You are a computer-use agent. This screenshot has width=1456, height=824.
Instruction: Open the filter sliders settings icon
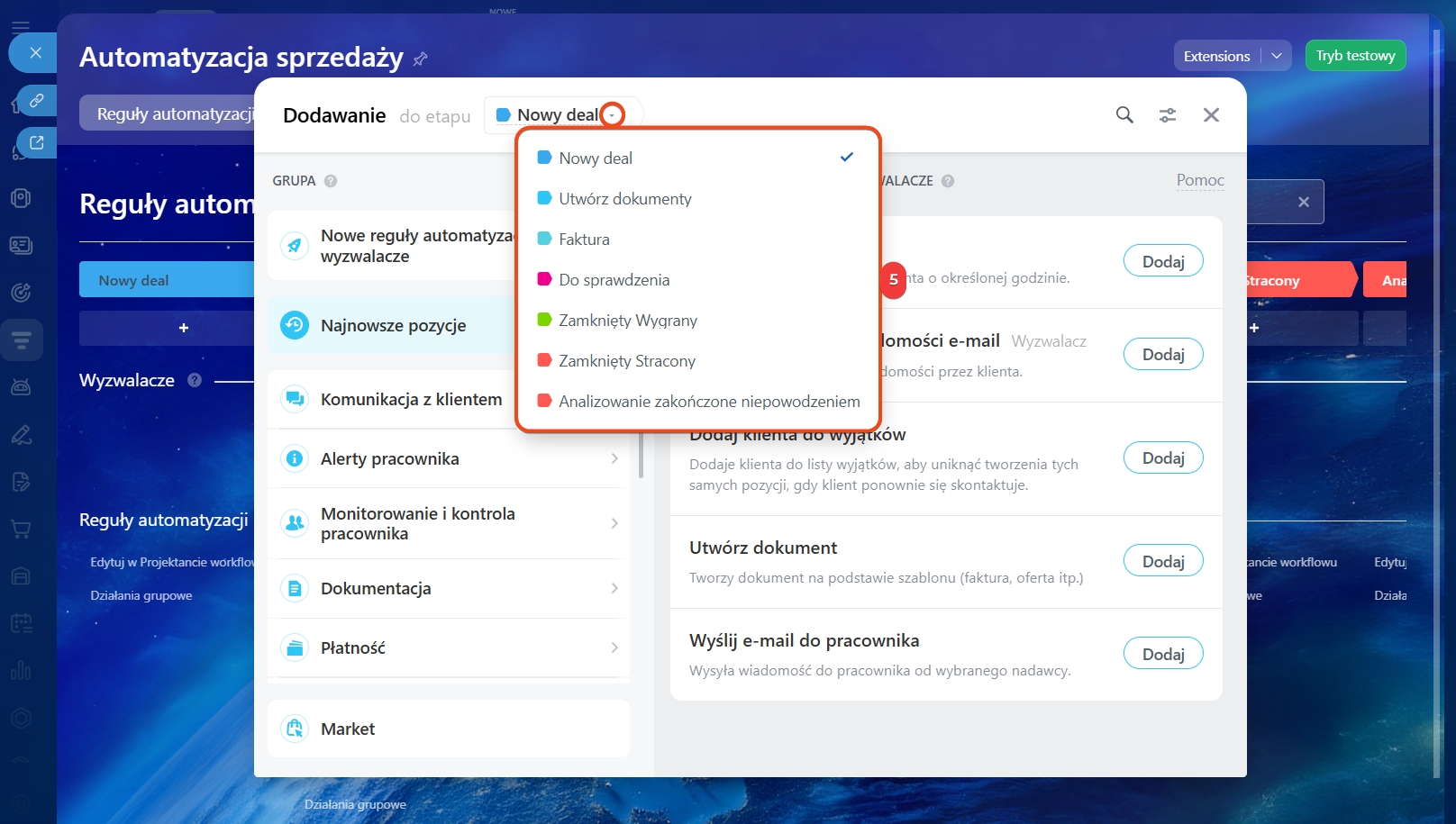pos(1167,115)
